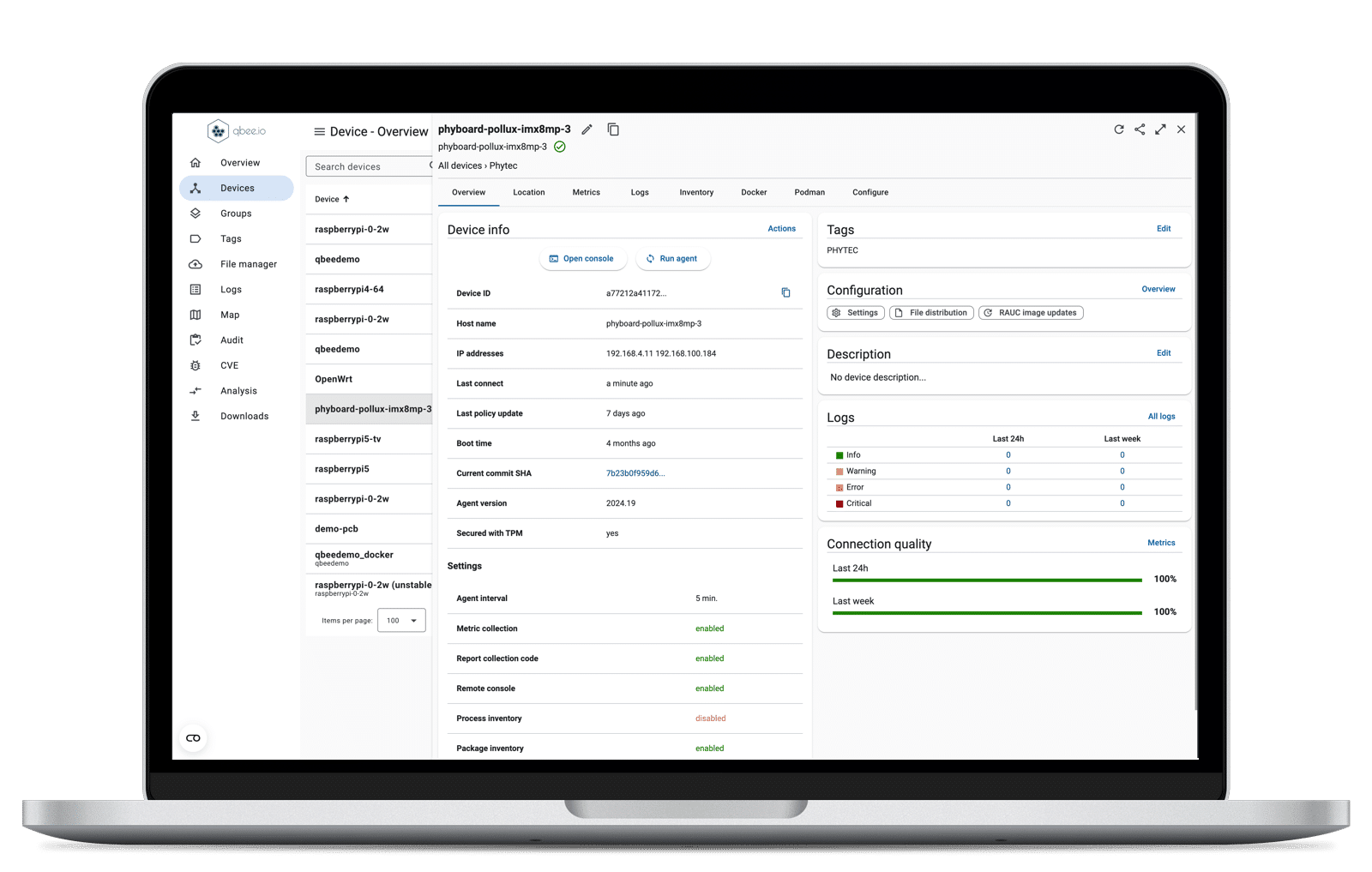Copy the Device ID value
This screenshot has height=872, width=1372.
pos(785,293)
